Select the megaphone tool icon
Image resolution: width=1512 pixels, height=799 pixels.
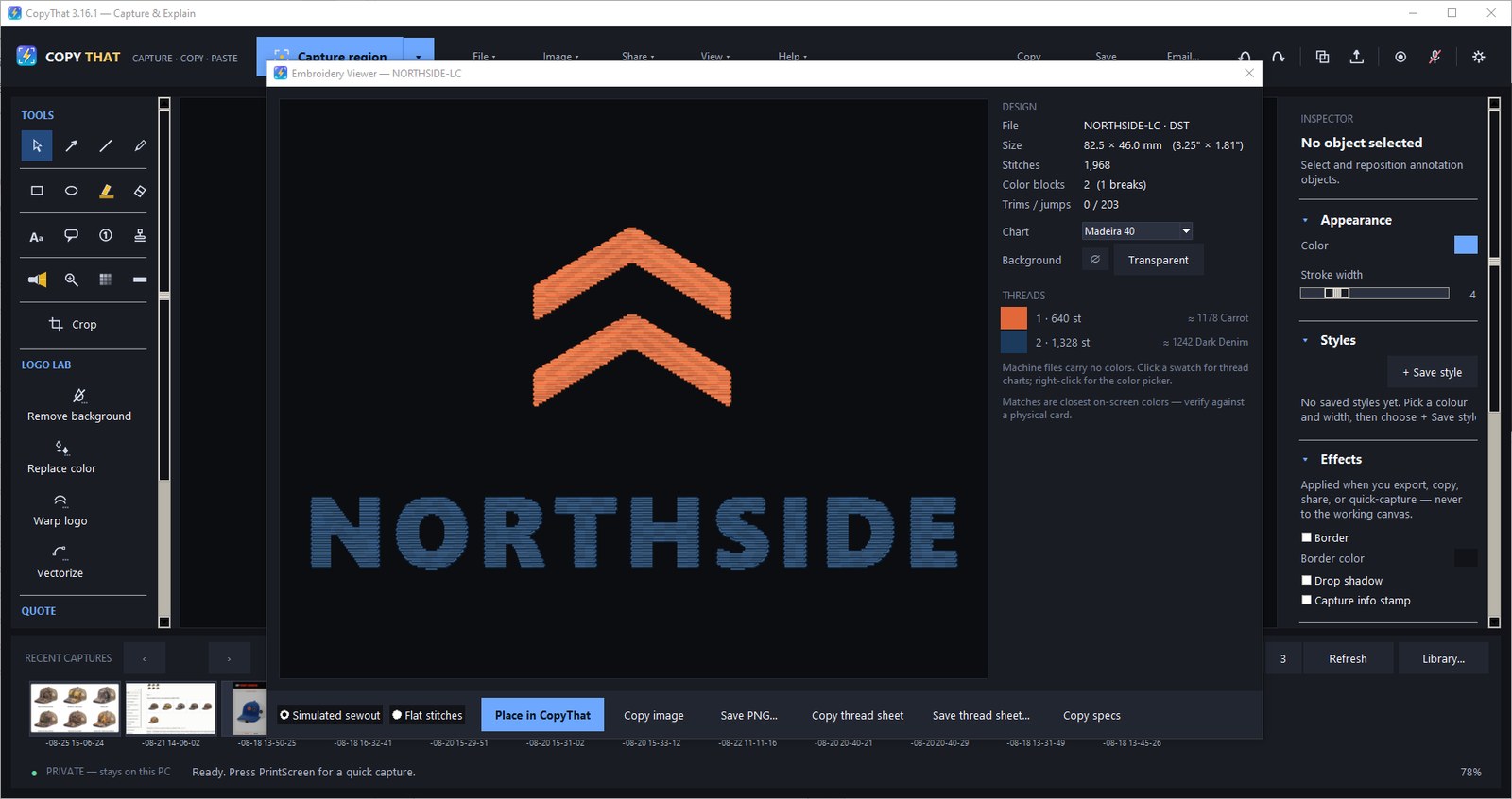coord(37,280)
